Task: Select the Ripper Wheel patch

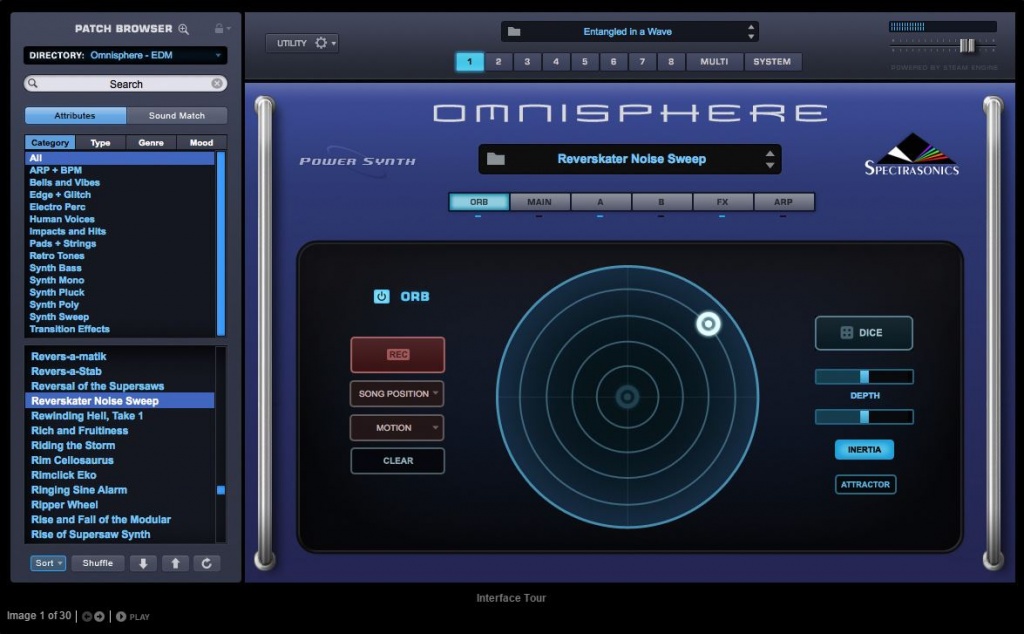Action: pyautogui.click(x=65, y=505)
